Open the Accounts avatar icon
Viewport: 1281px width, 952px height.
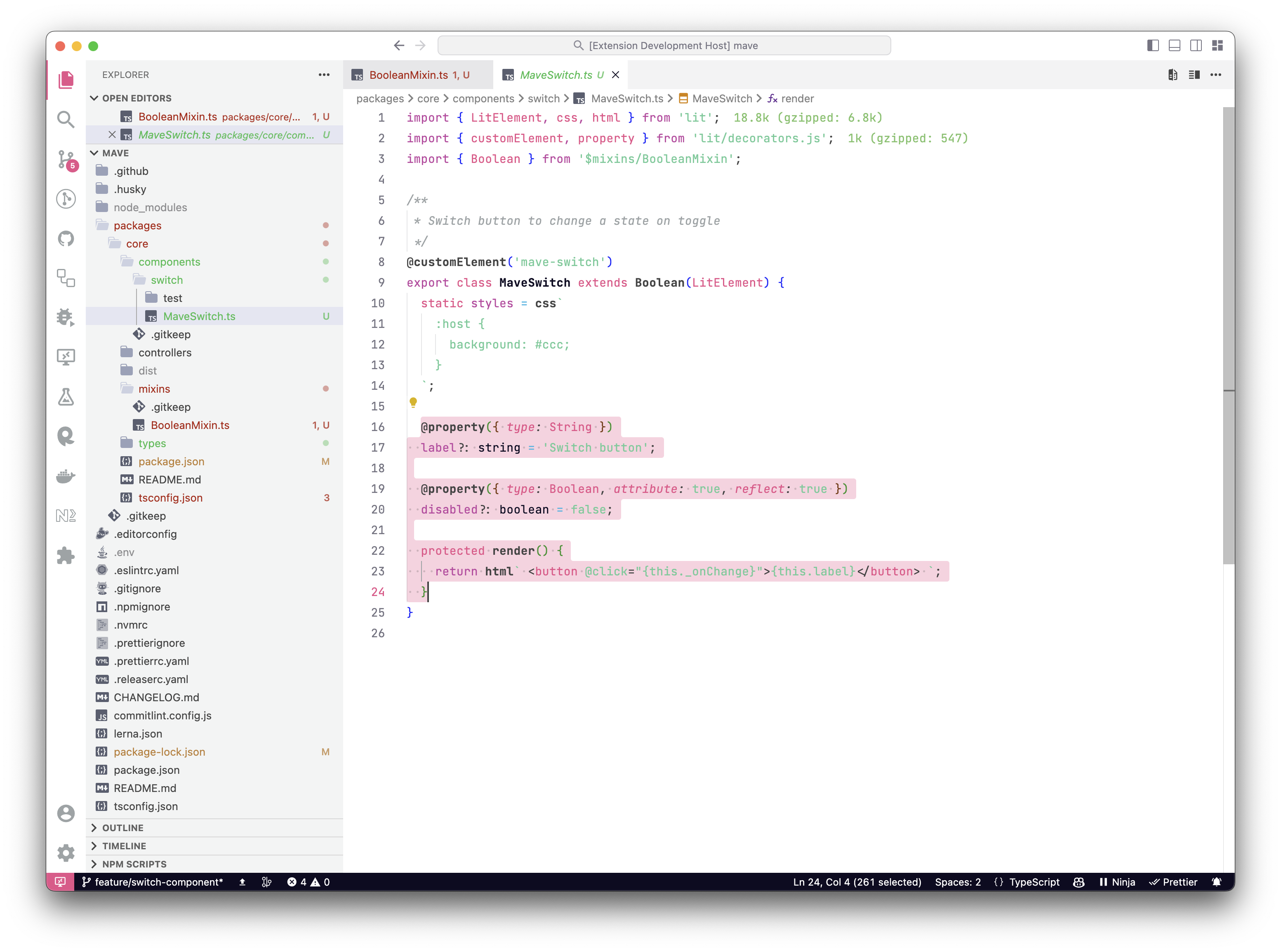pyautogui.click(x=66, y=813)
